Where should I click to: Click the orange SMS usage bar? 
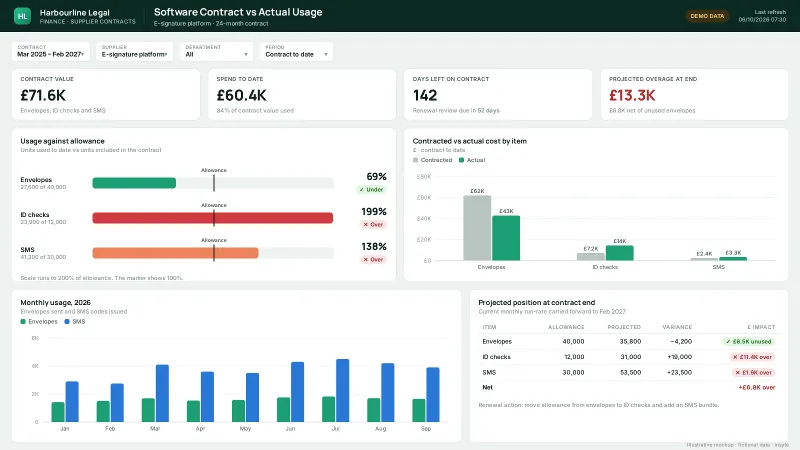176,253
